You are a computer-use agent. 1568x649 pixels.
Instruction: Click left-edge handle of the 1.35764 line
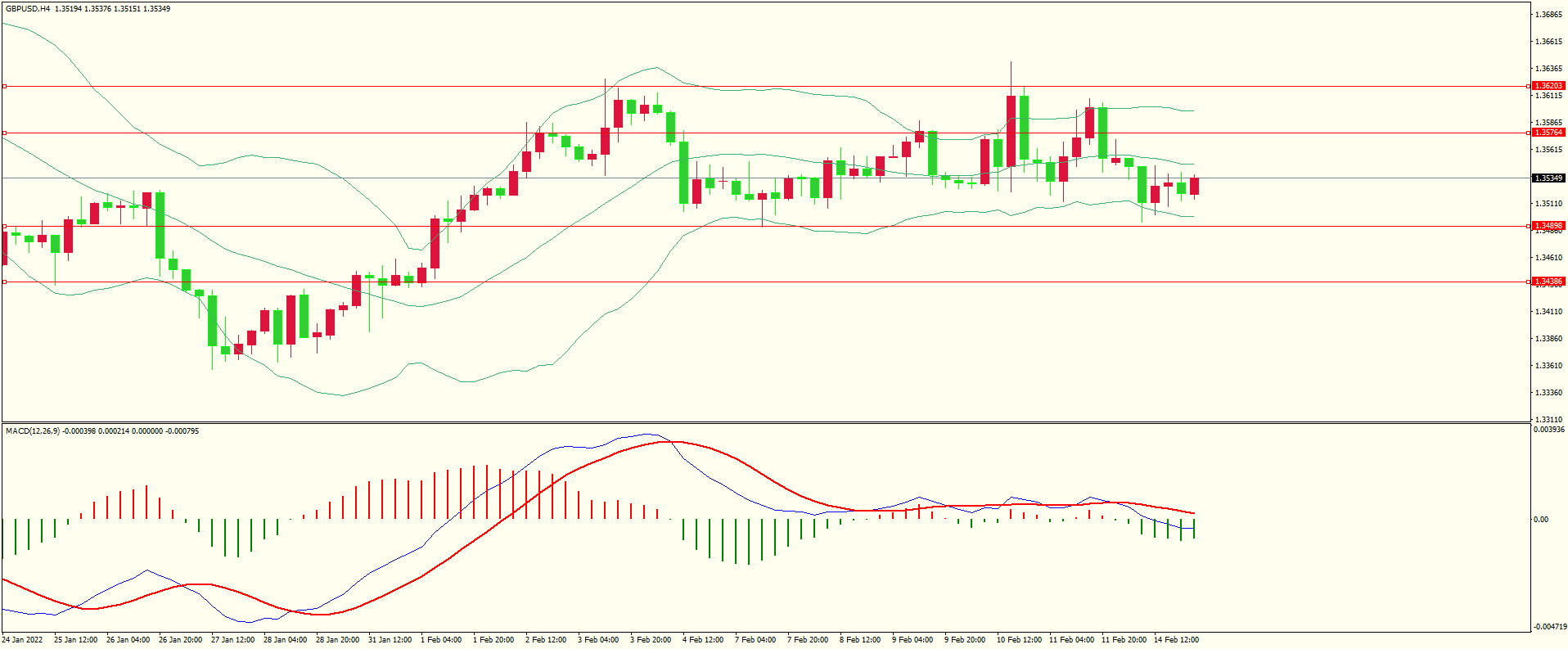click(4, 133)
